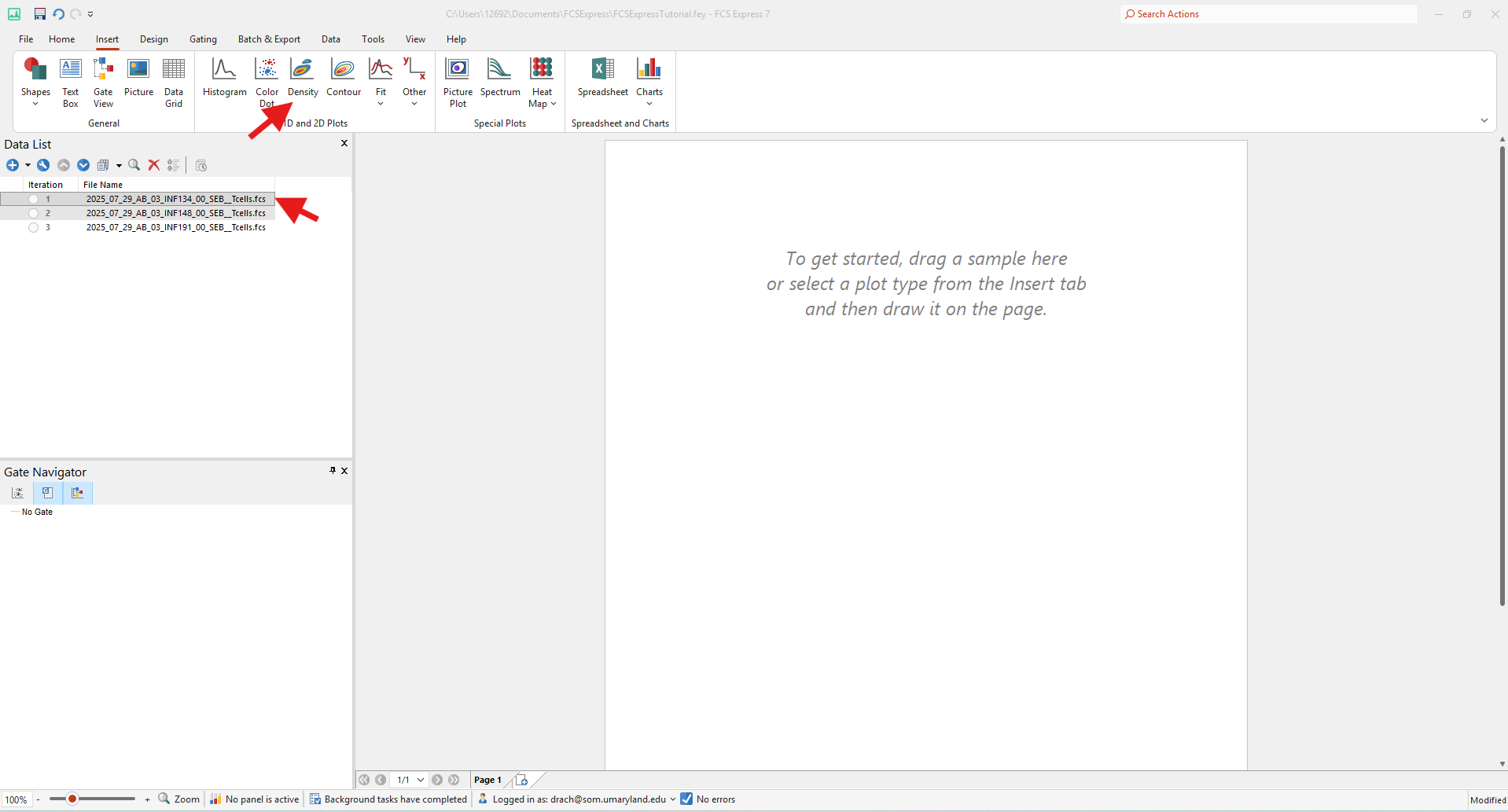Screen dimensions: 1508x812
Task: Insert a Text Box
Action: point(71,82)
